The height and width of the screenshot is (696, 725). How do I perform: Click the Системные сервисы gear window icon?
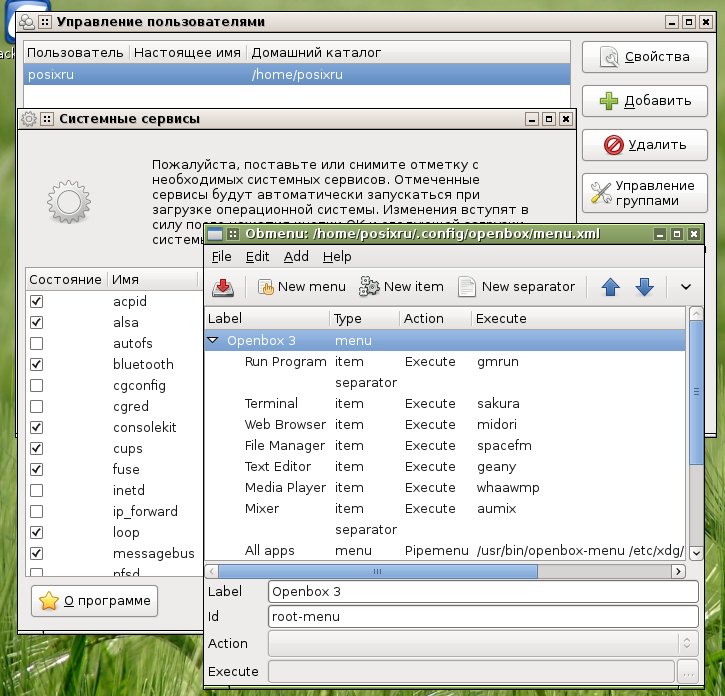click(x=29, y=119)
